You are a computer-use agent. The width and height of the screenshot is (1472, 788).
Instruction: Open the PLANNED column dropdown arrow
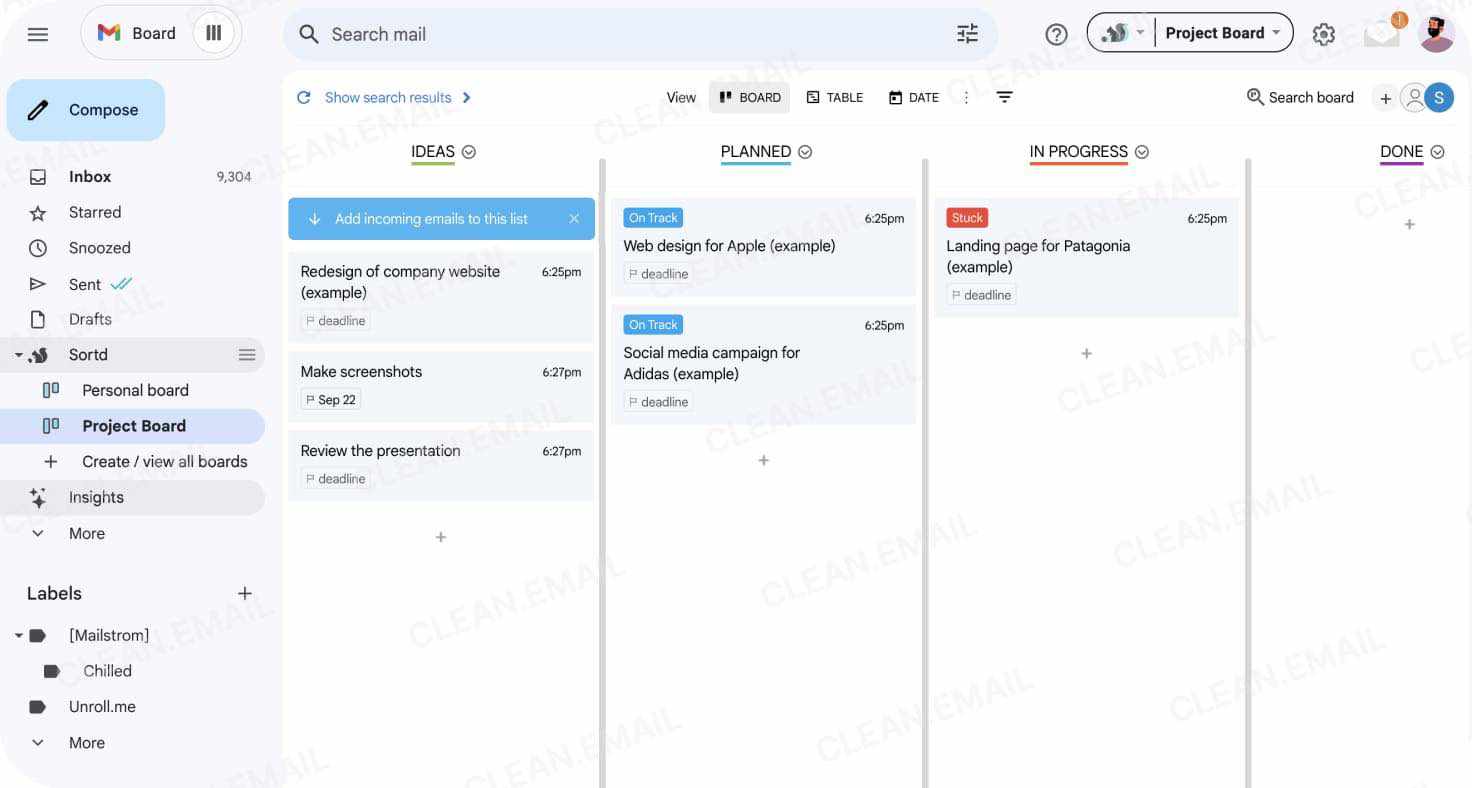pyautogui.click(x=804, y=152)
